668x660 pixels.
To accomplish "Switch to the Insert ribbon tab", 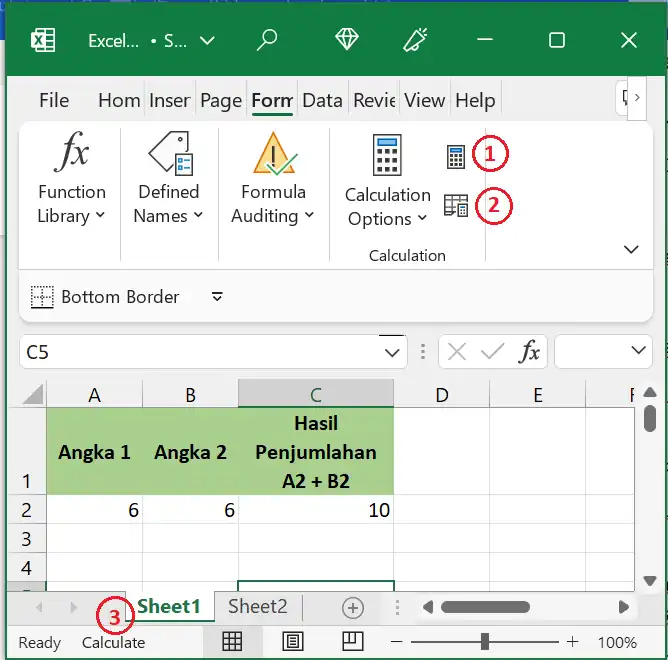I will pyautogui.click(x=170, y=101).
